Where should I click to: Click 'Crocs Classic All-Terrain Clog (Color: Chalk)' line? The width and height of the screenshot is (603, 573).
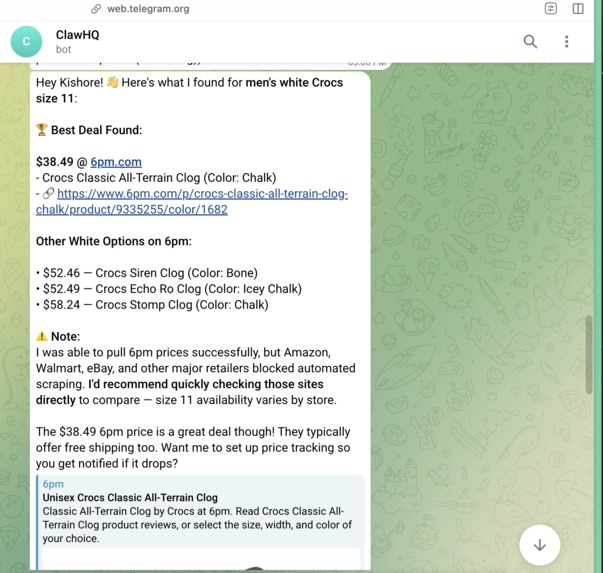pyautogui.click(x=159, y=178)
